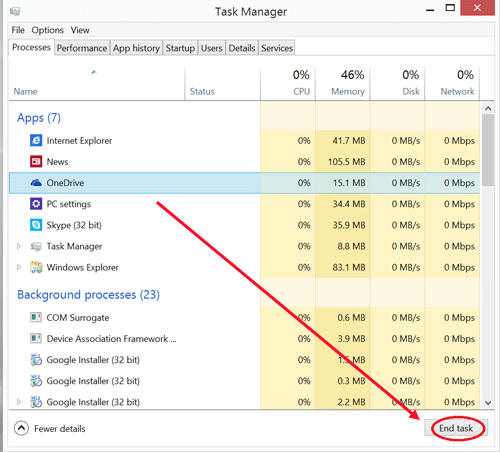Sort by the Memory column header

pos(343,83)
